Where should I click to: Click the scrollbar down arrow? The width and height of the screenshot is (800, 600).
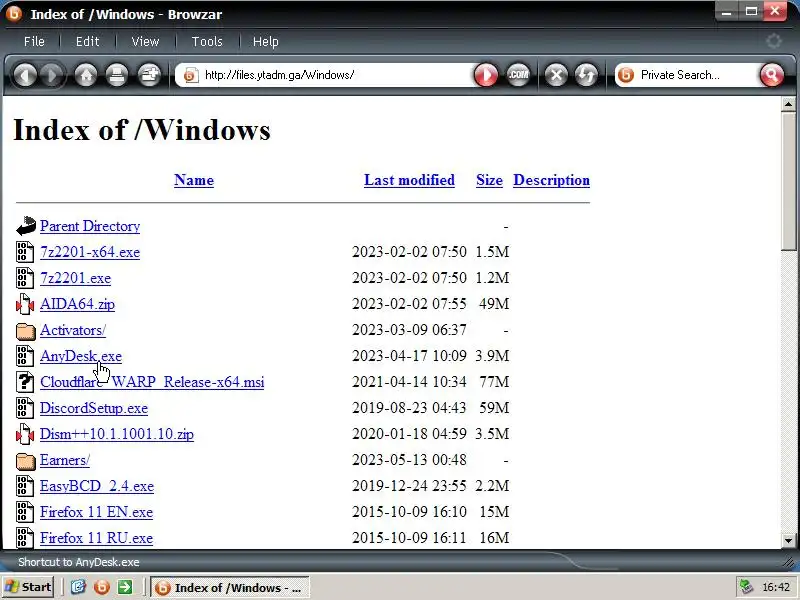click(788, 540)
